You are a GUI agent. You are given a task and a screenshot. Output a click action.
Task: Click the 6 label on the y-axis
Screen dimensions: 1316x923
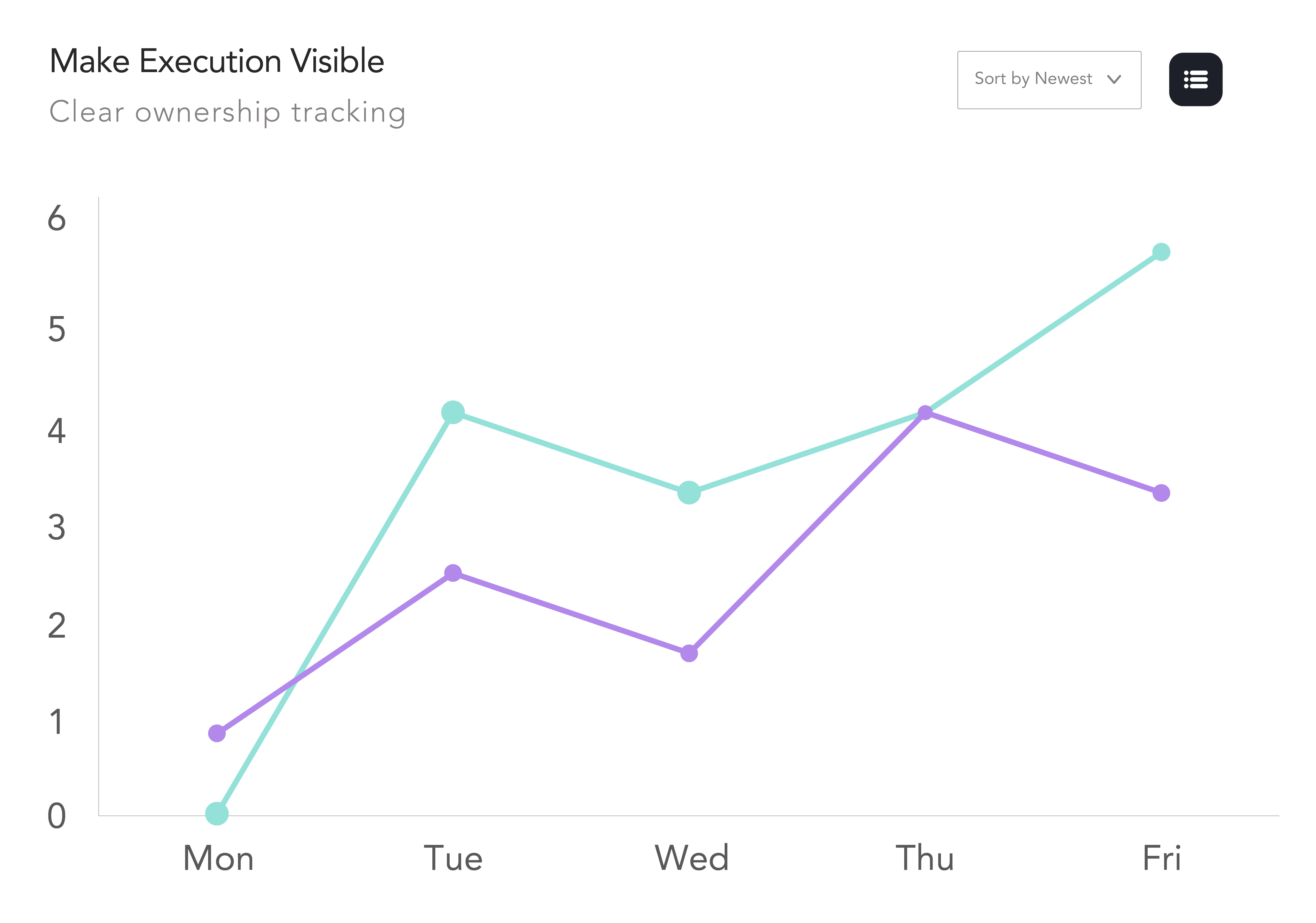pyautogui.click(x=57, y=219)
